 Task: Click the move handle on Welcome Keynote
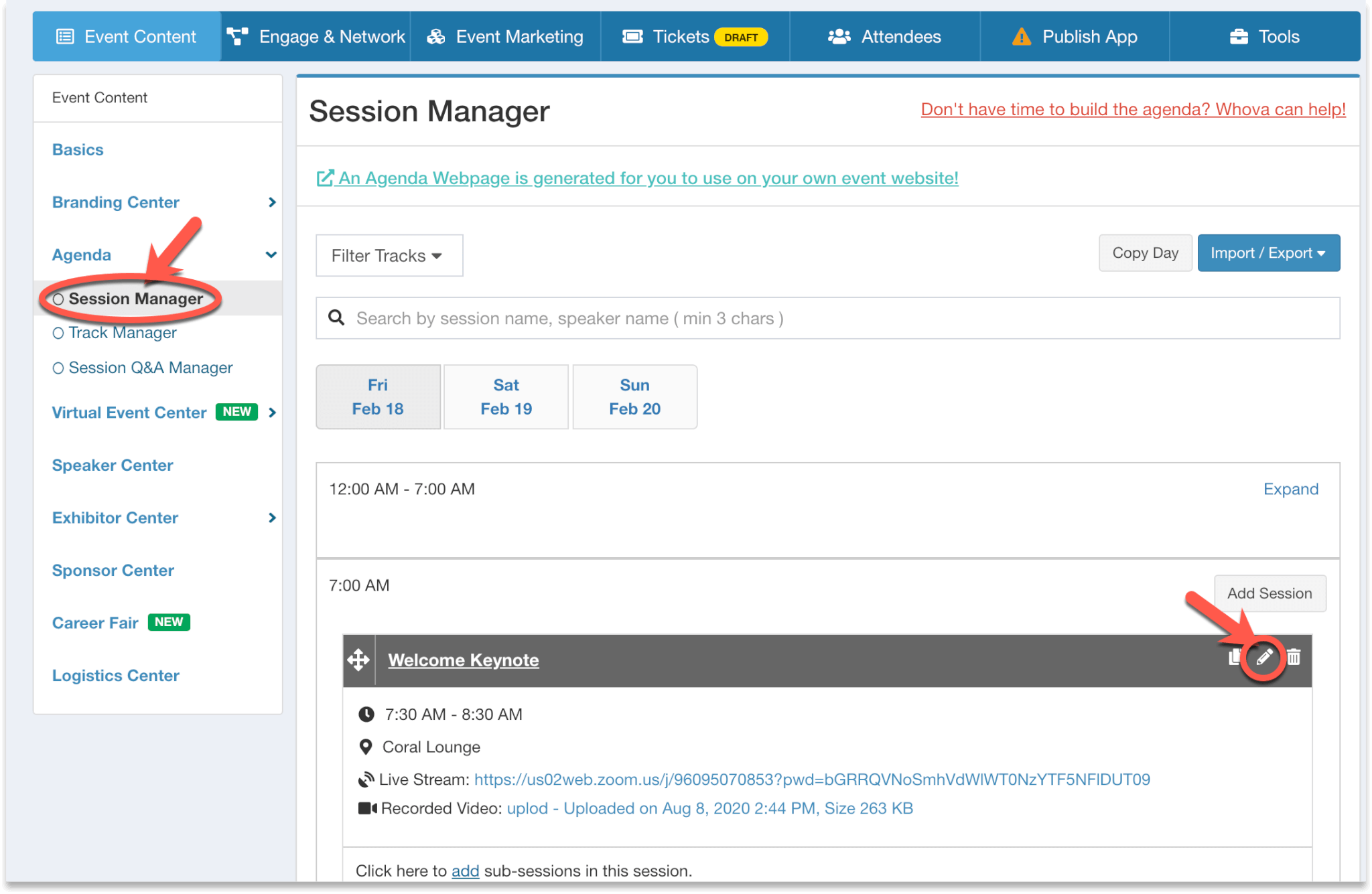358,660
